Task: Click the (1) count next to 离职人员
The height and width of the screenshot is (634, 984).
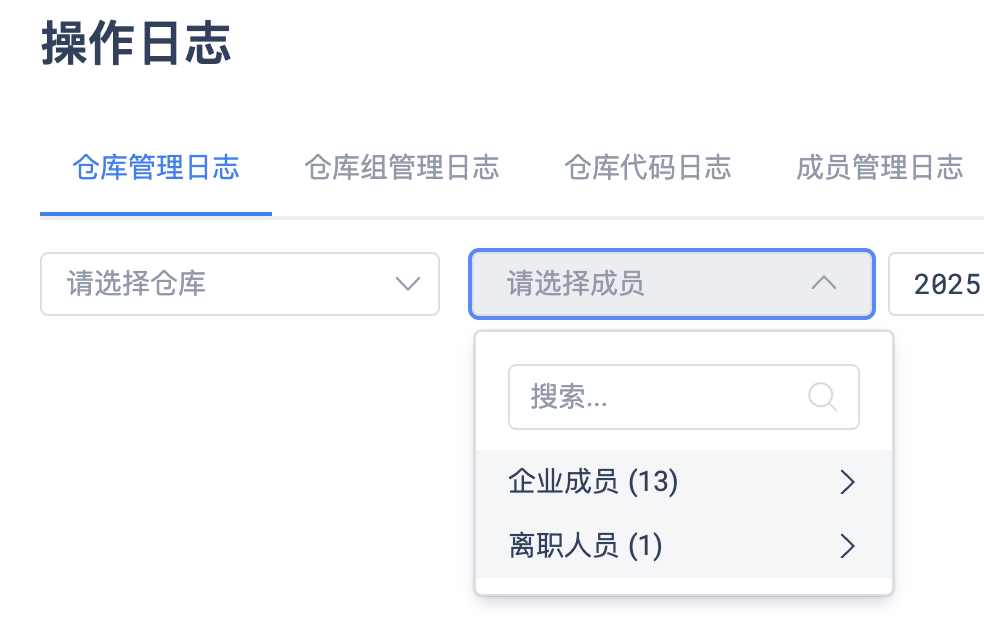Action: 645,546
